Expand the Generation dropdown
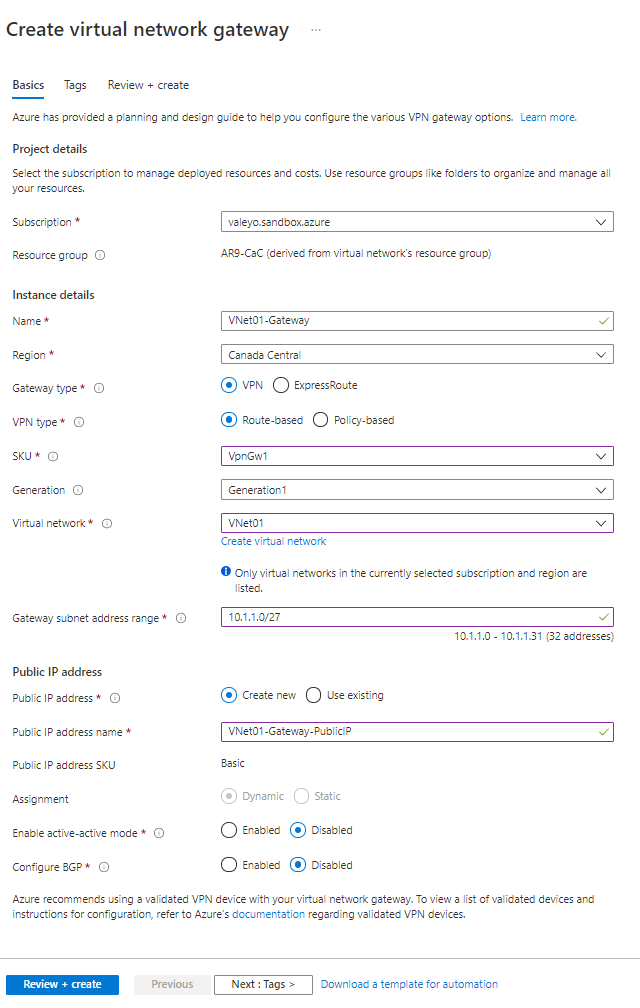This screenshot has height=1008, width=640. [x=417, y=490]
